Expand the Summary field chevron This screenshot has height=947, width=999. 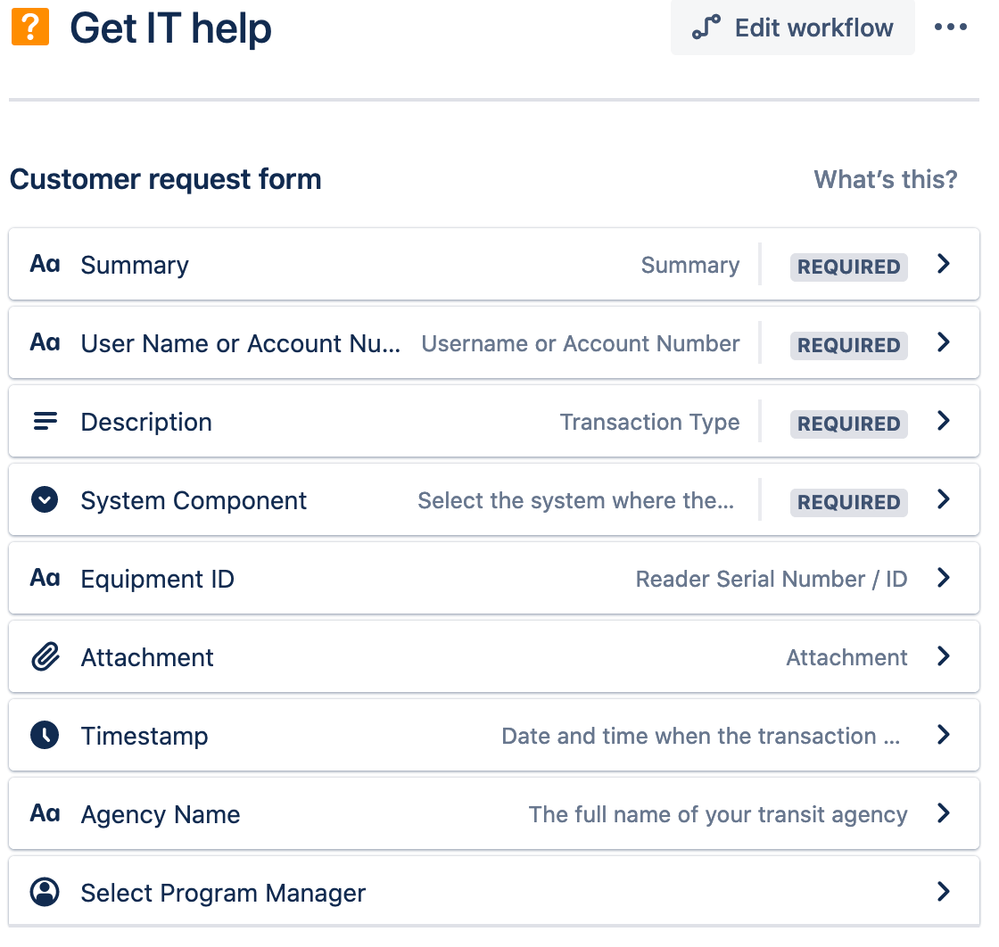[x=944, y=264]
